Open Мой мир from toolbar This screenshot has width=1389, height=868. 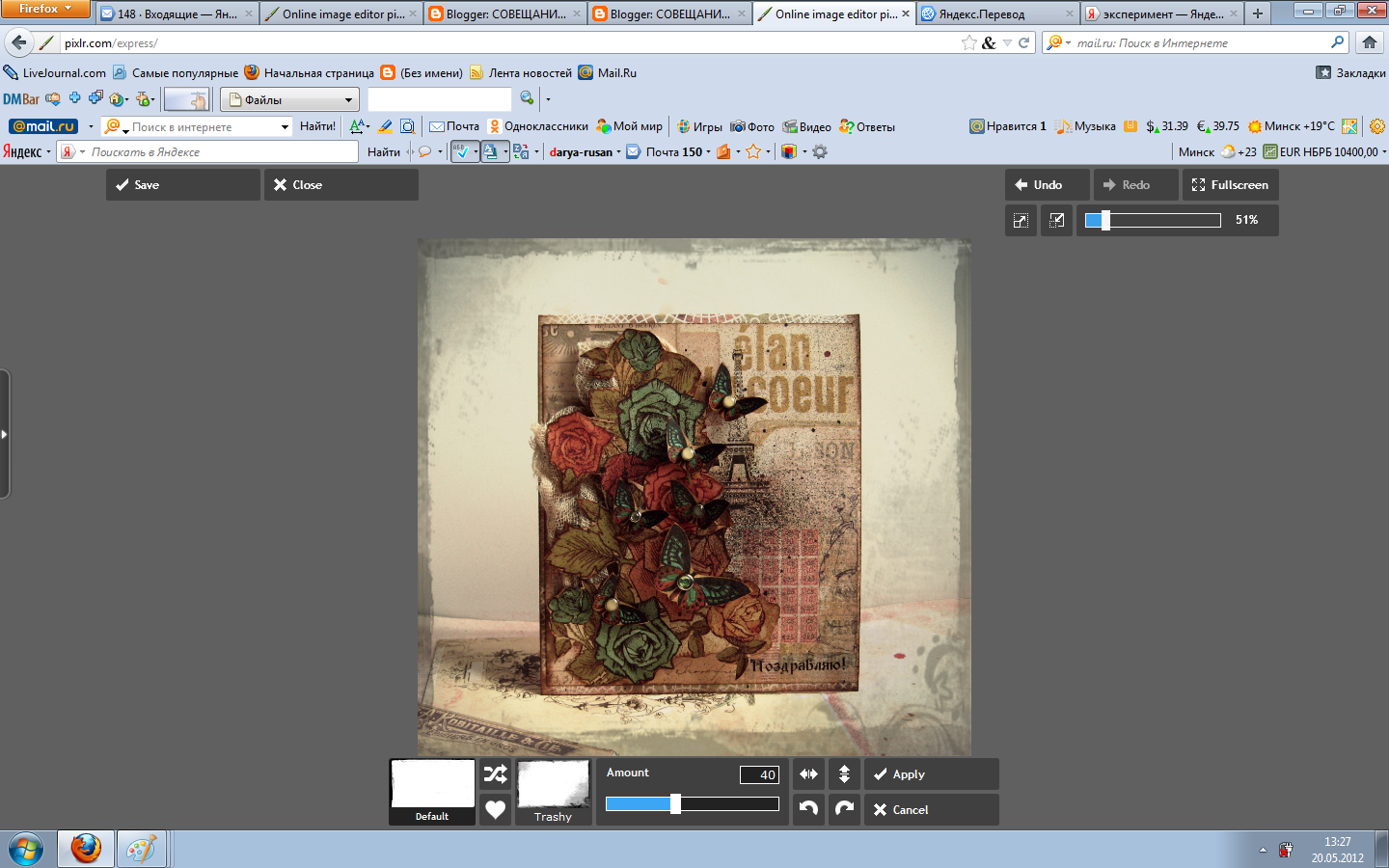[630, 126]
